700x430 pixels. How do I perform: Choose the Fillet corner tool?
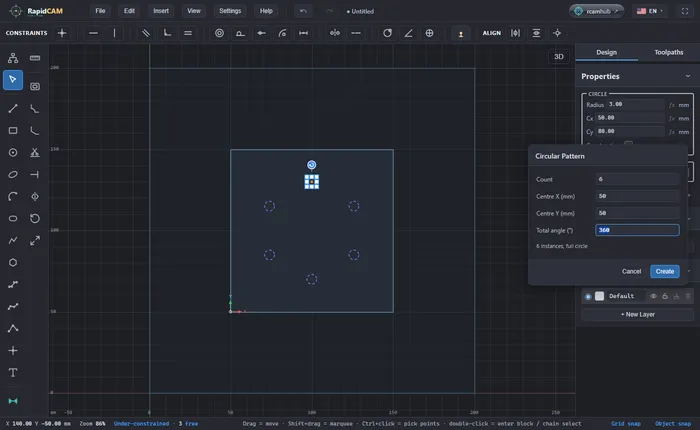35,130
